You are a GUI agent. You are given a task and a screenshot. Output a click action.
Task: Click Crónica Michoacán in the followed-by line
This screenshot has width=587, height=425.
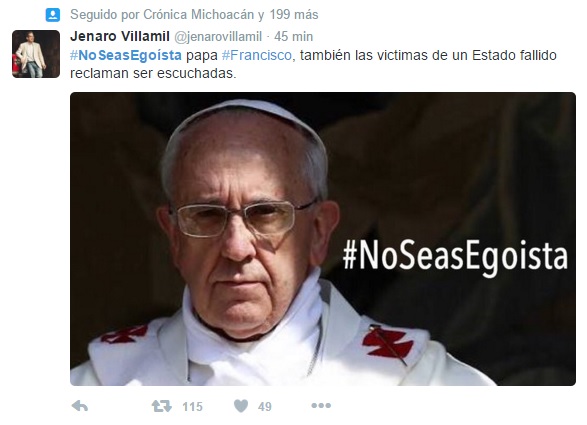coord(198,15)
